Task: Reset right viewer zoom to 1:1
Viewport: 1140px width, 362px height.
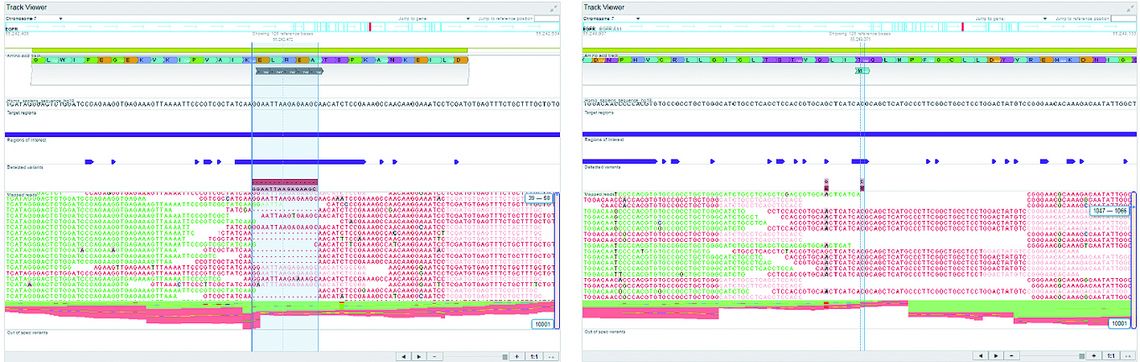Action: click(1111, 356)
